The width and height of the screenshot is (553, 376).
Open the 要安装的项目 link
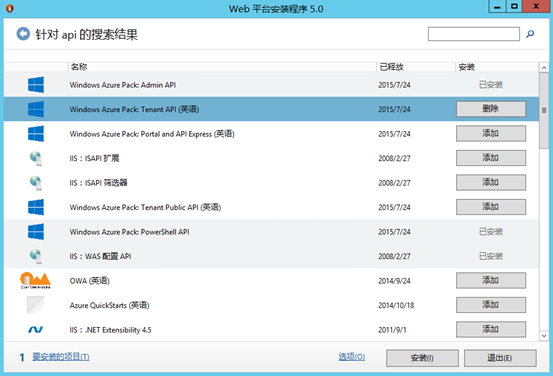pyautogui.click(x=61, y=357)
